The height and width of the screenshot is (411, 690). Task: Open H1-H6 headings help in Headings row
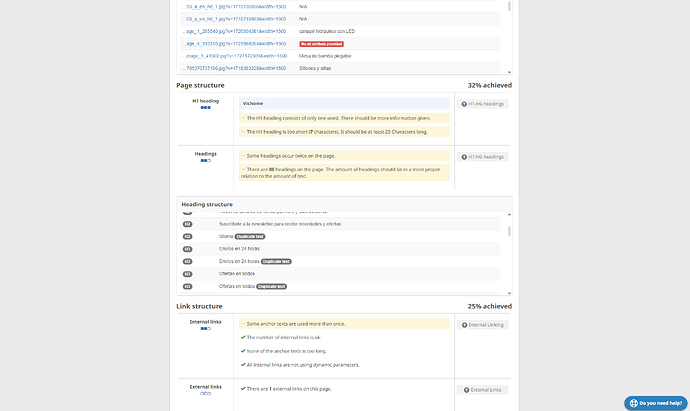coord(484,157)
